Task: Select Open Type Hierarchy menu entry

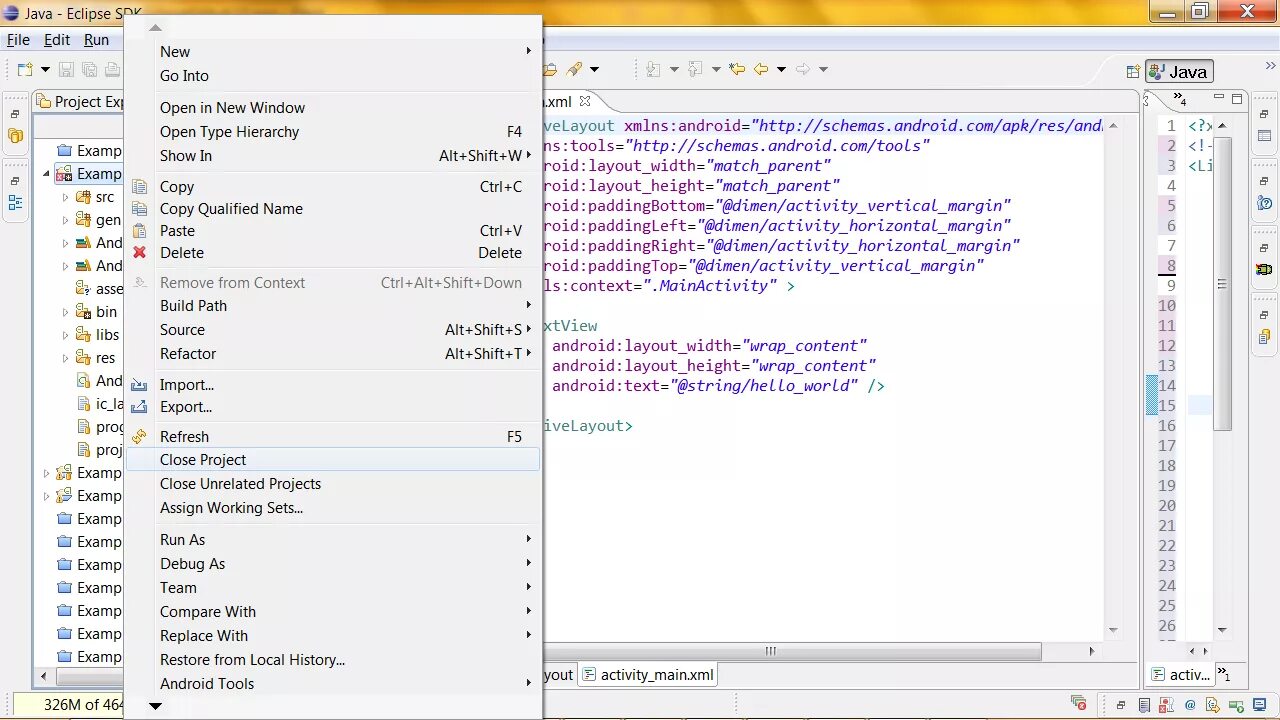Action: pos(332,132)
